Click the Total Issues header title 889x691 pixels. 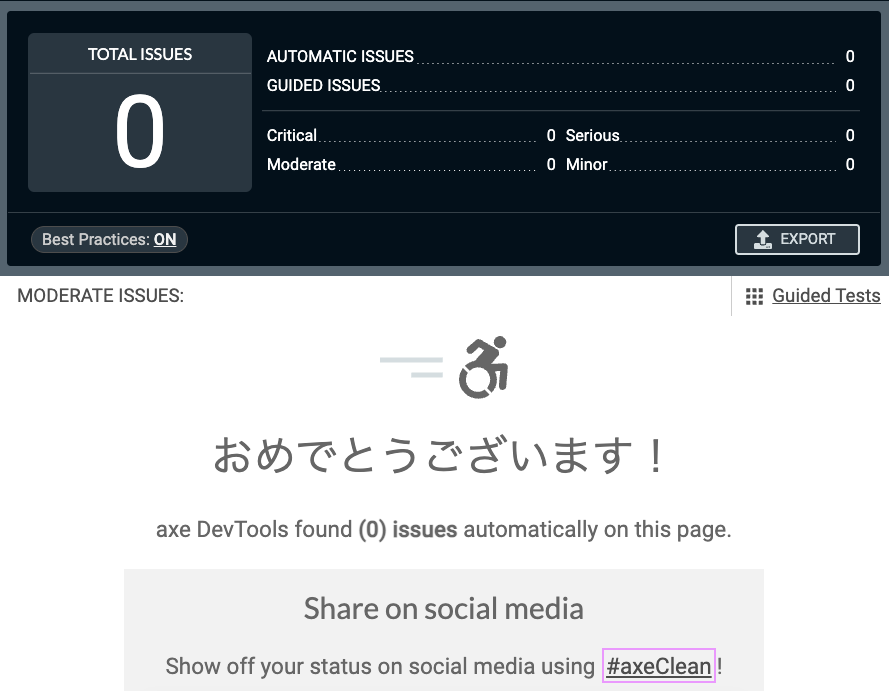[140, 54]
